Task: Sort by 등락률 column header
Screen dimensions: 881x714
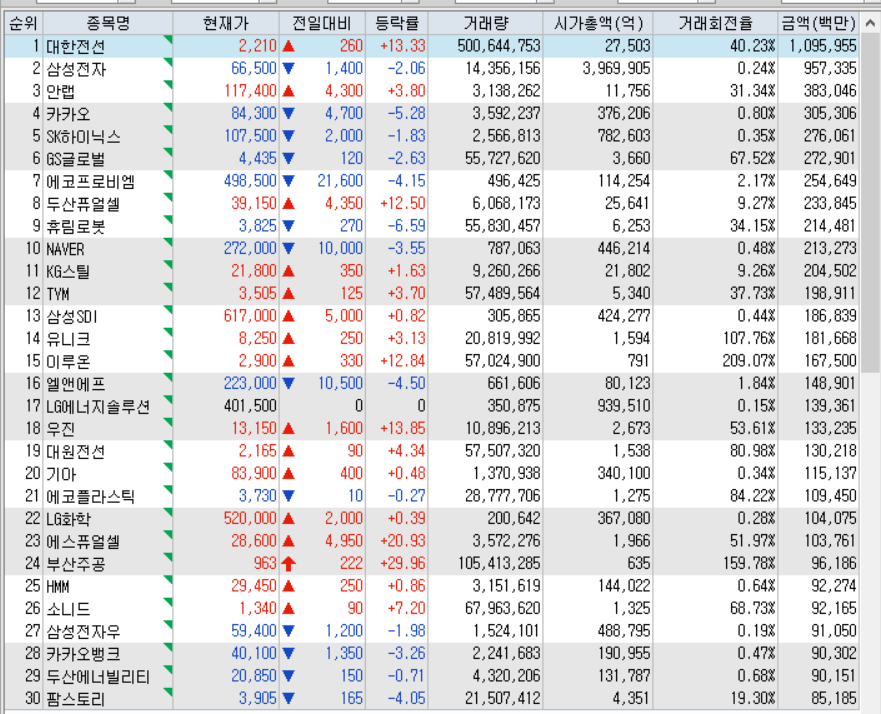Action: click(397, 24)
